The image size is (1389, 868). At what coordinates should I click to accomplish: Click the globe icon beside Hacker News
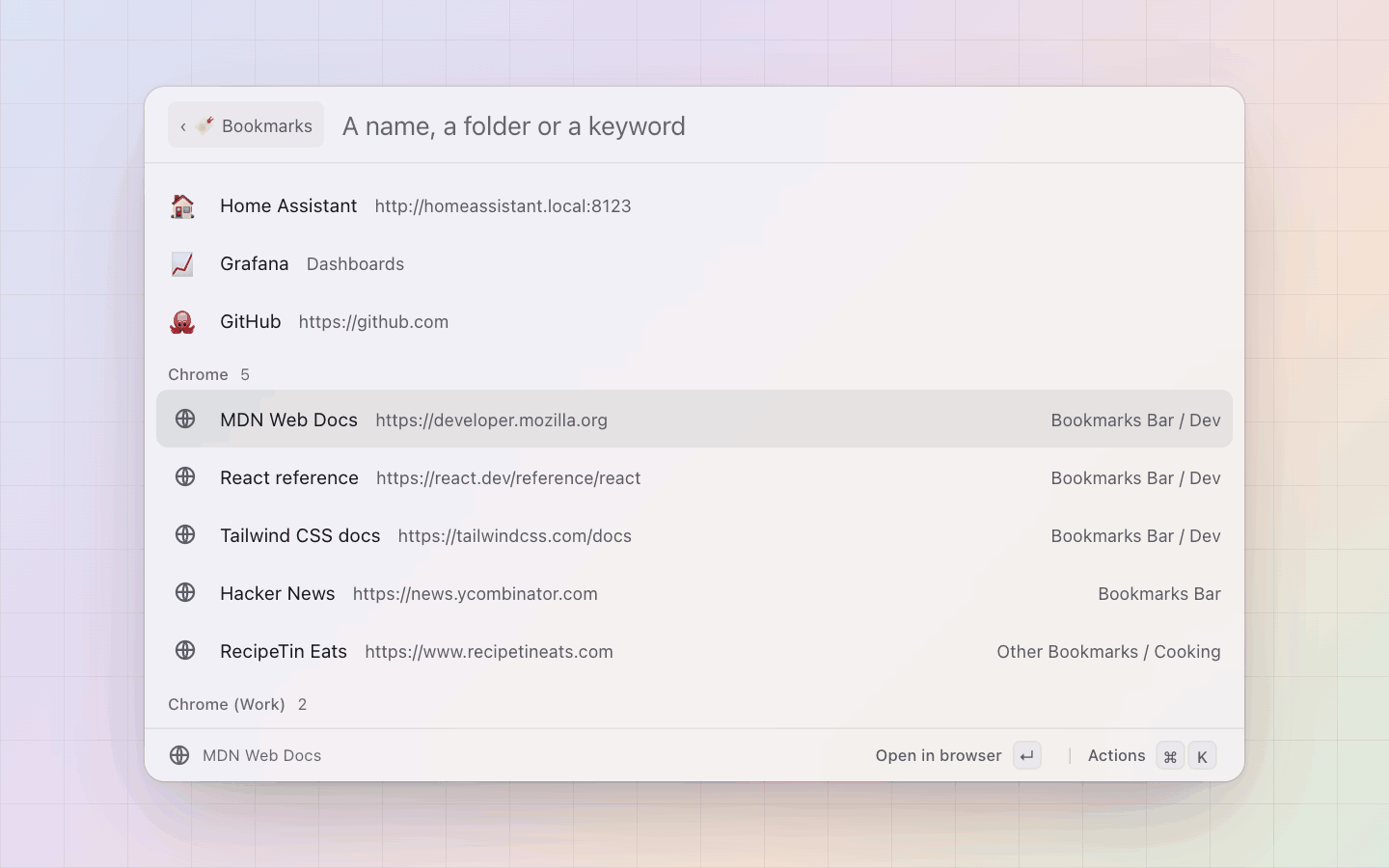pos(185,592)
